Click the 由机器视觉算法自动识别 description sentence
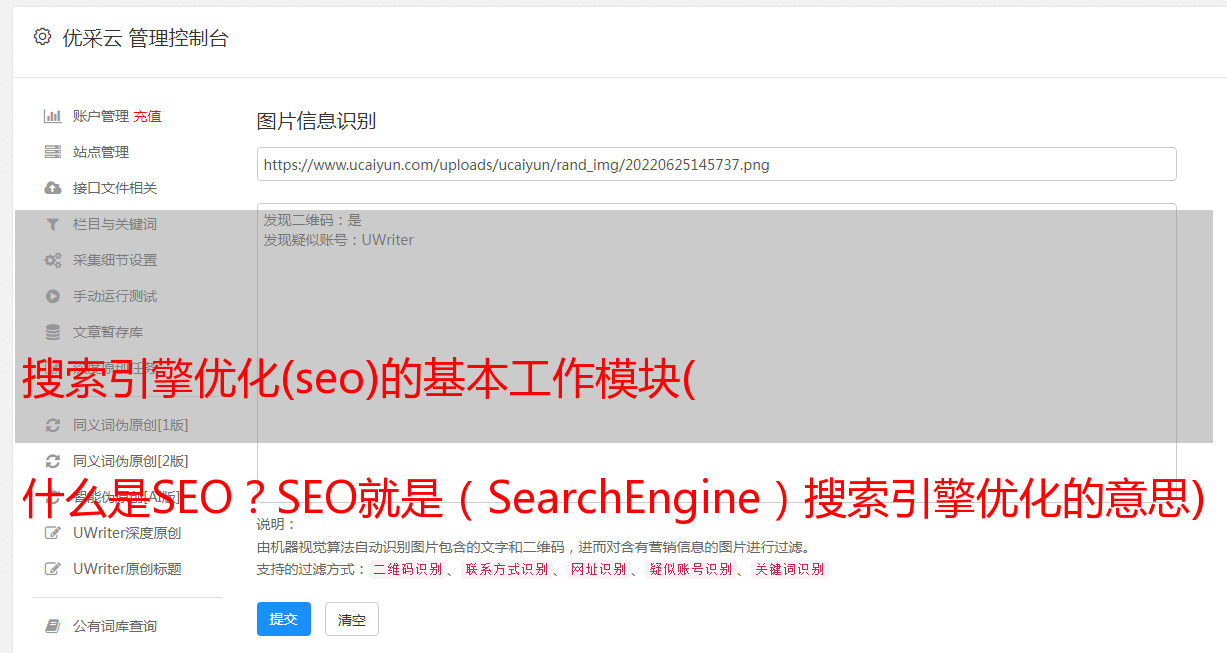 (533, 547)
